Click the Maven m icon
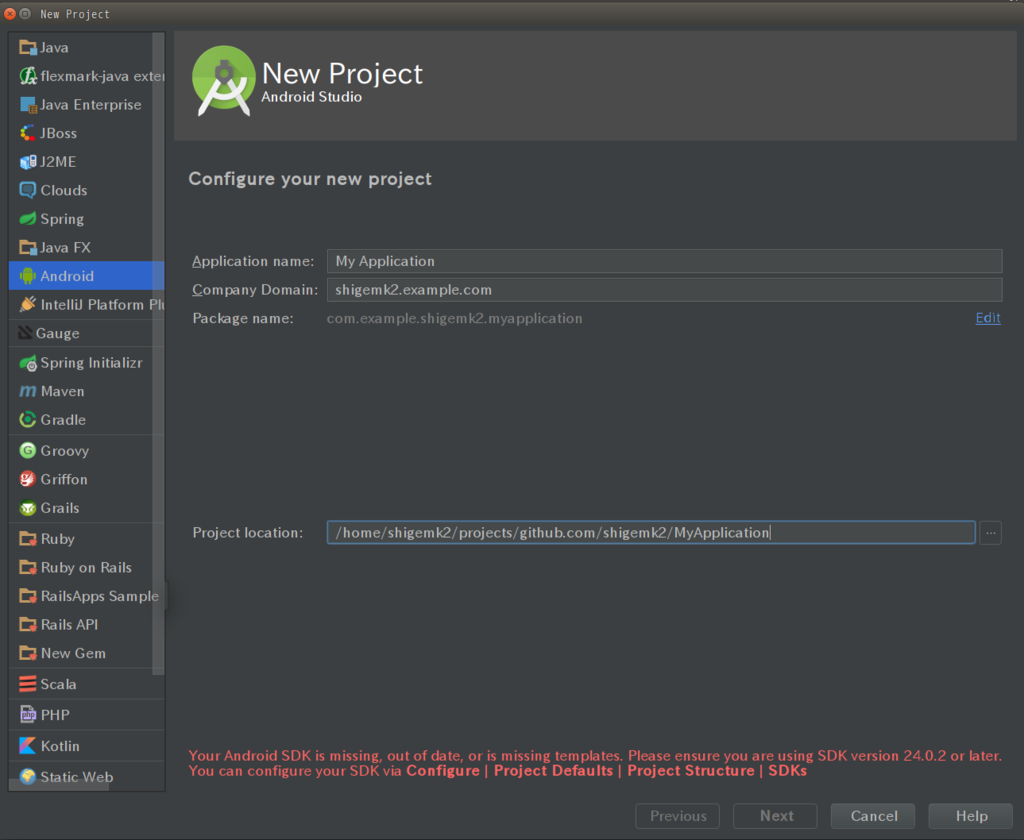 [x=27, y=391]
